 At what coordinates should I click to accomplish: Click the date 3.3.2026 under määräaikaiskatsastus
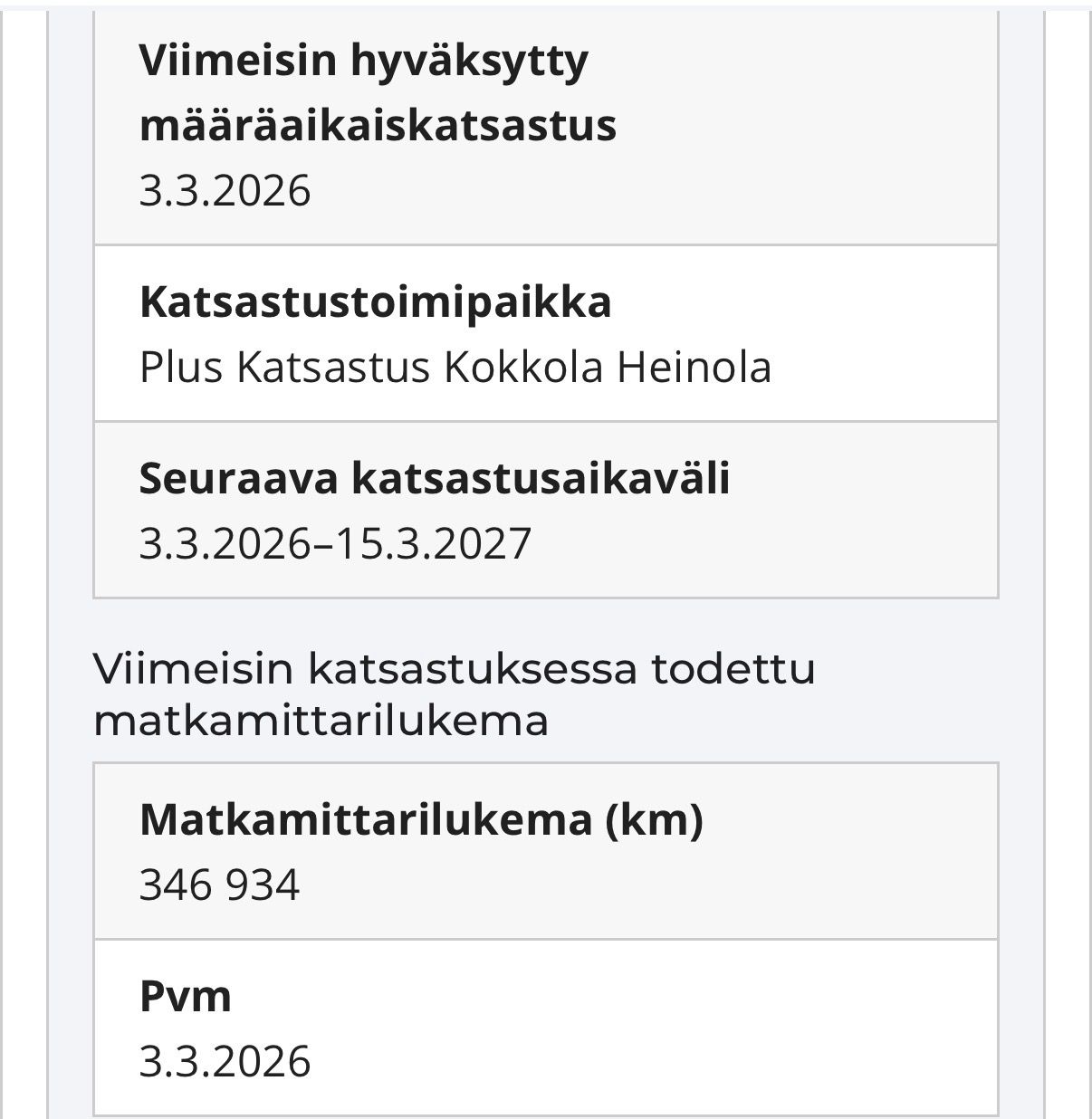(225, 191)
